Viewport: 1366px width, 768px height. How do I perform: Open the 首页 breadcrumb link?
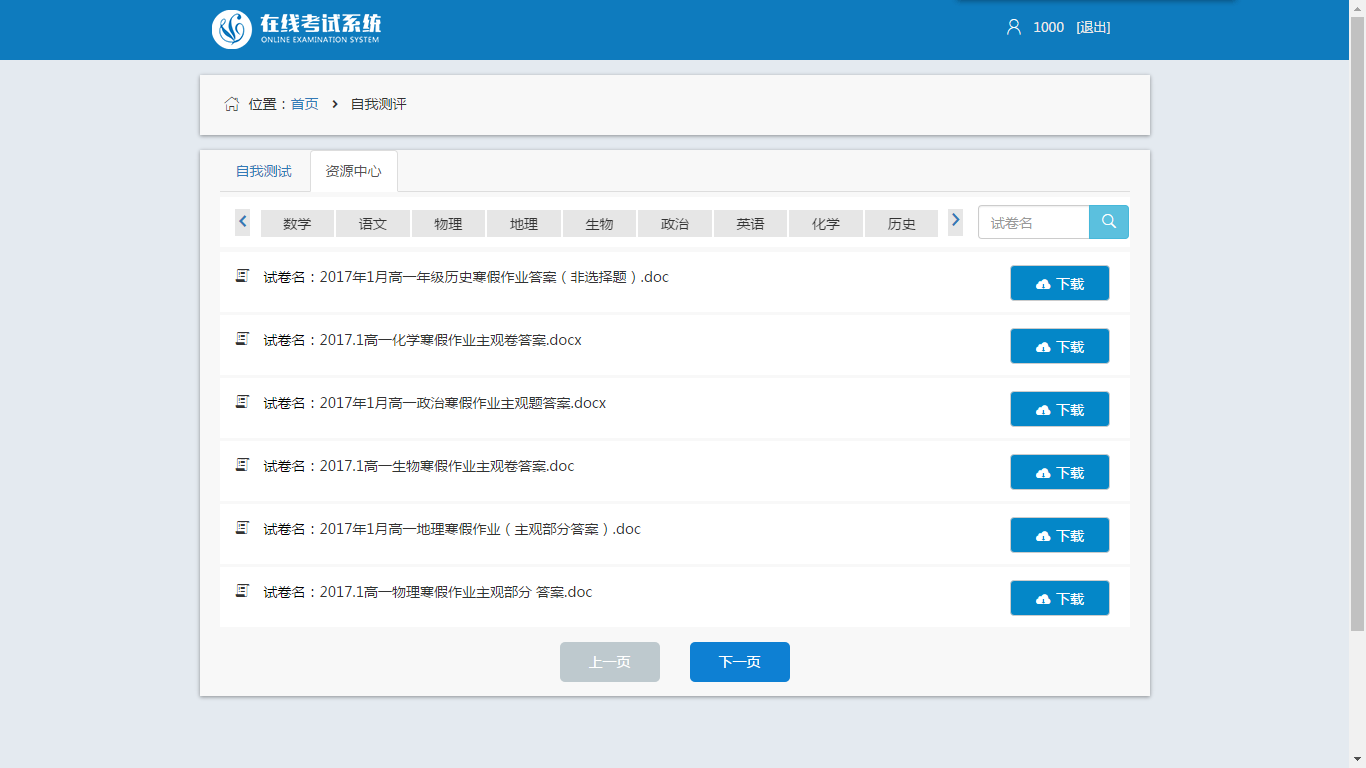(x=304, y=104)
